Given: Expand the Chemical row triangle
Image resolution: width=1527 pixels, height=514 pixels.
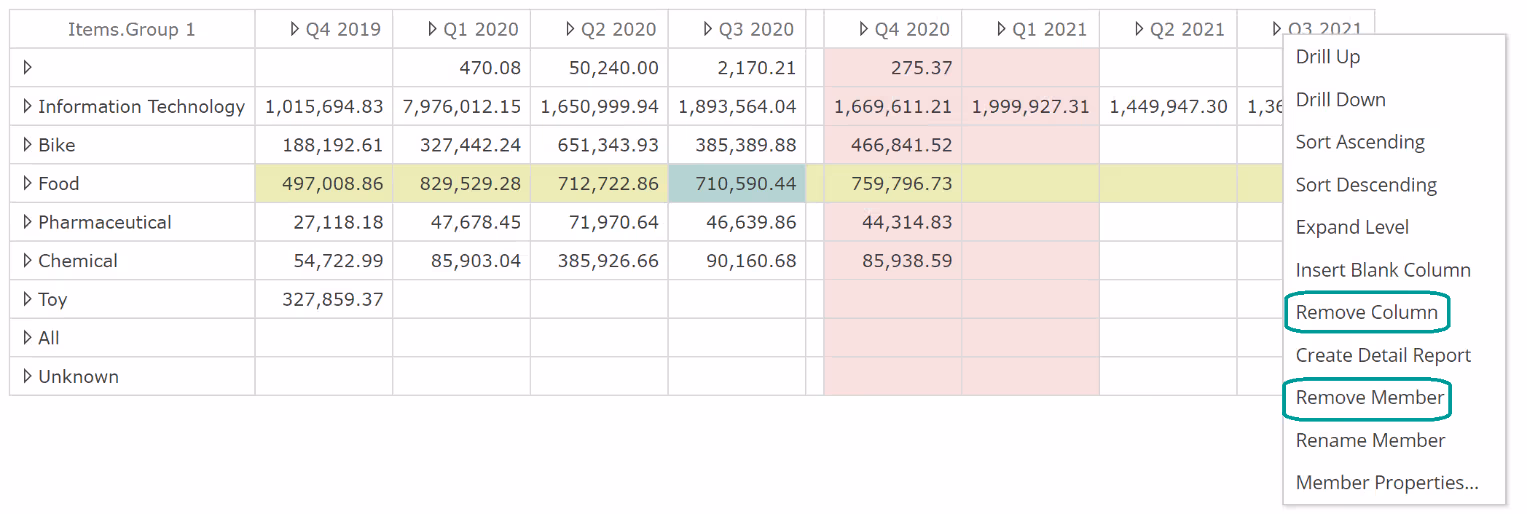Looking at the screenshot, I should (x=28, y=260).
